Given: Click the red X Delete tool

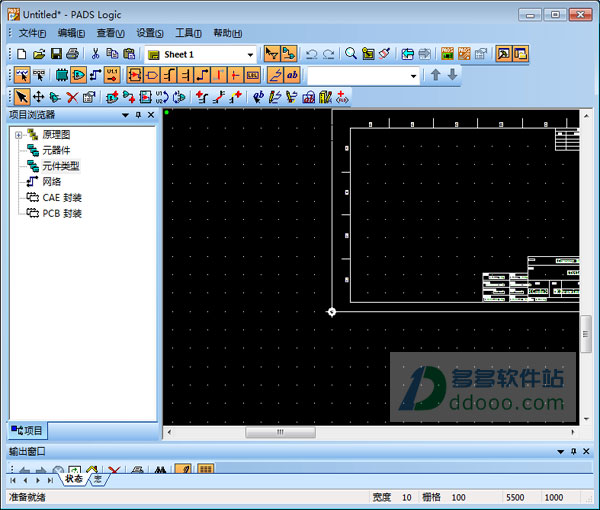Looking at the screenshot, I should (72, 97).
